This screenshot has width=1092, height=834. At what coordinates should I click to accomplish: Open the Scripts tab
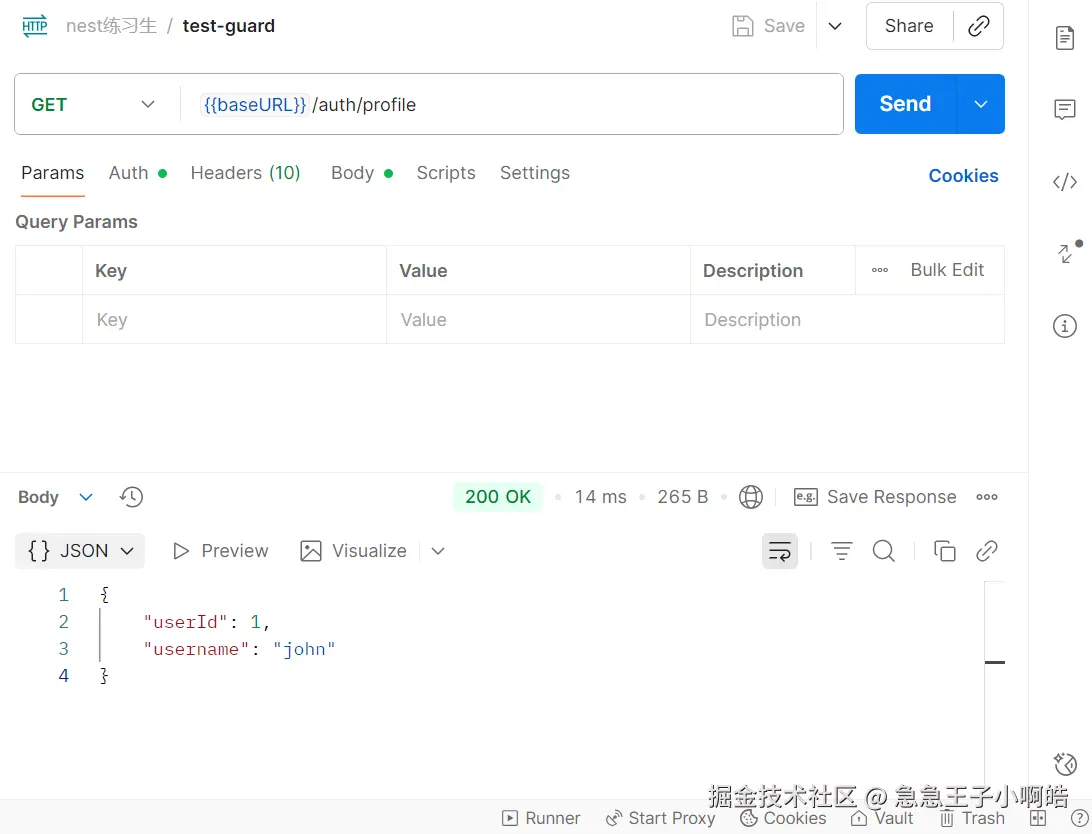[x=446, y=173]
